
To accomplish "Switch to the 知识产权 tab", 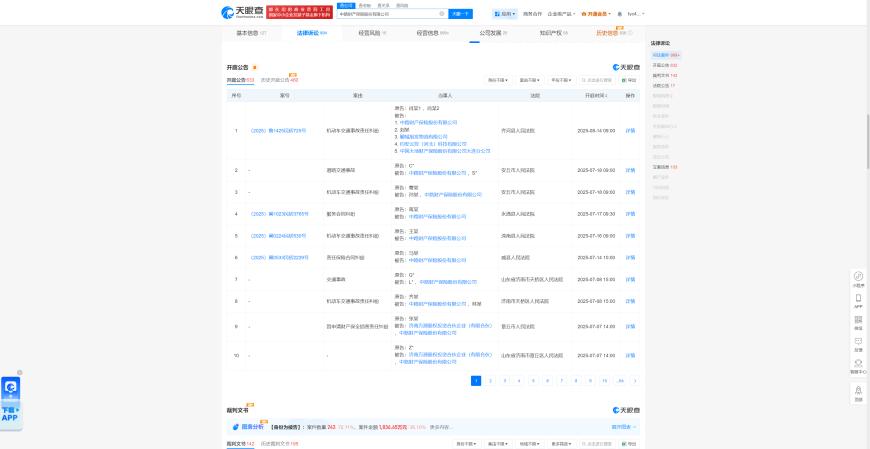I will (x=553, y=33).
